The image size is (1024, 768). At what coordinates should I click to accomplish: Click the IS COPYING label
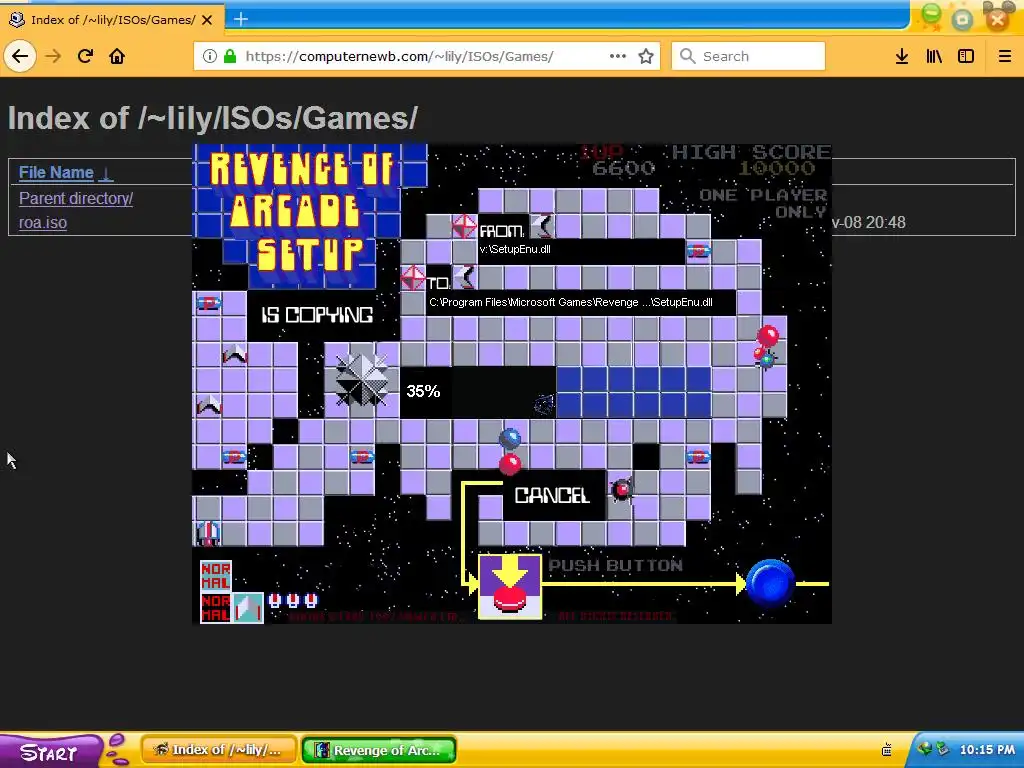(x=317, y=315)
